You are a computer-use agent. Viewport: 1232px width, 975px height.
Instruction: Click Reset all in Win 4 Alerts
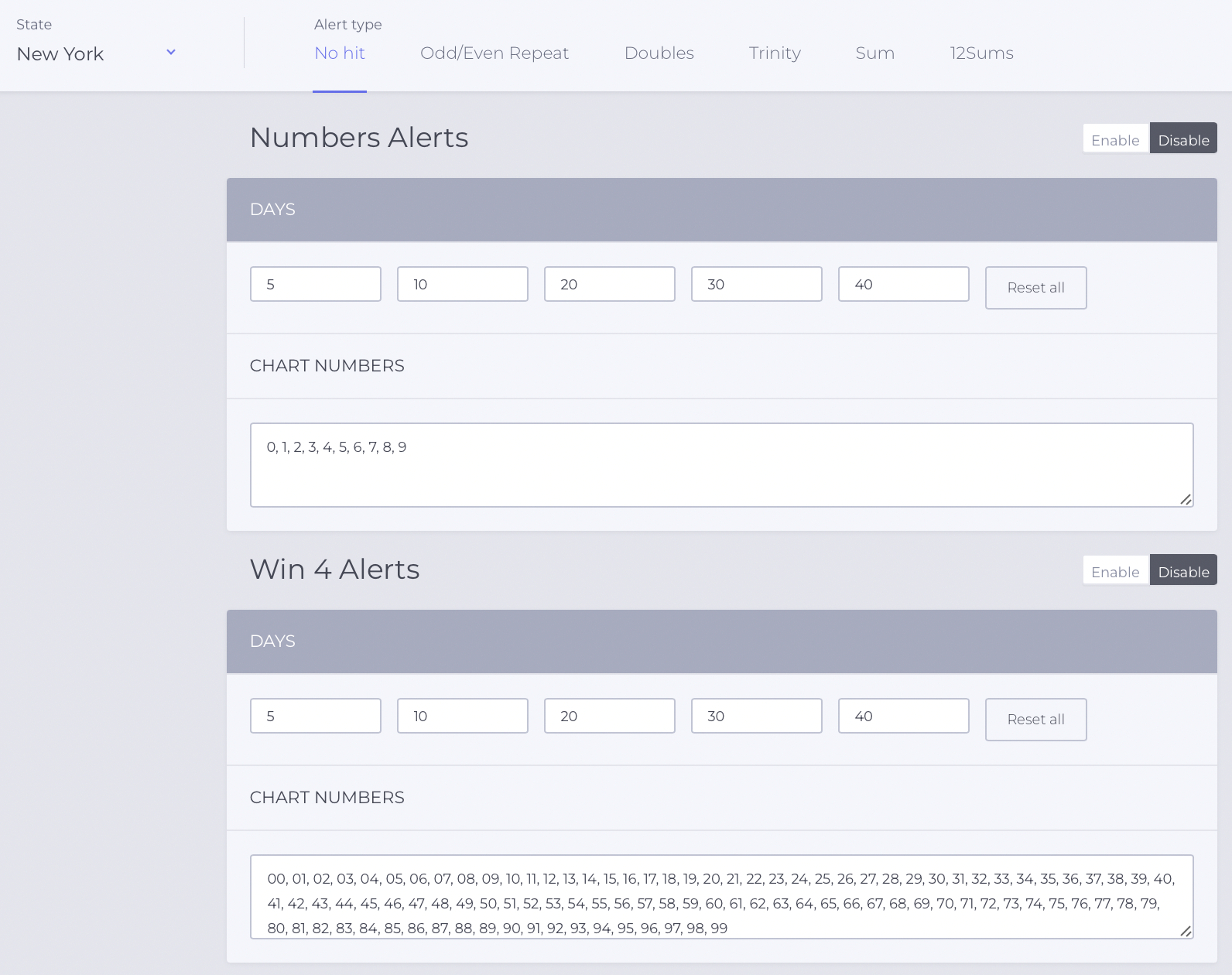click(x=1036, y=720)
